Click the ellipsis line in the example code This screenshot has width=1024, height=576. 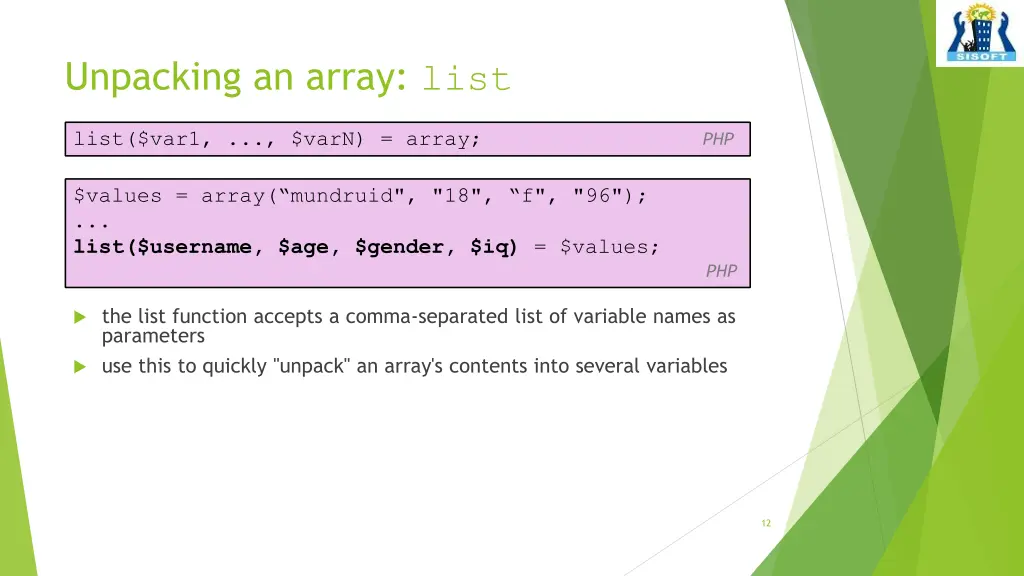(x=91, y=225)
